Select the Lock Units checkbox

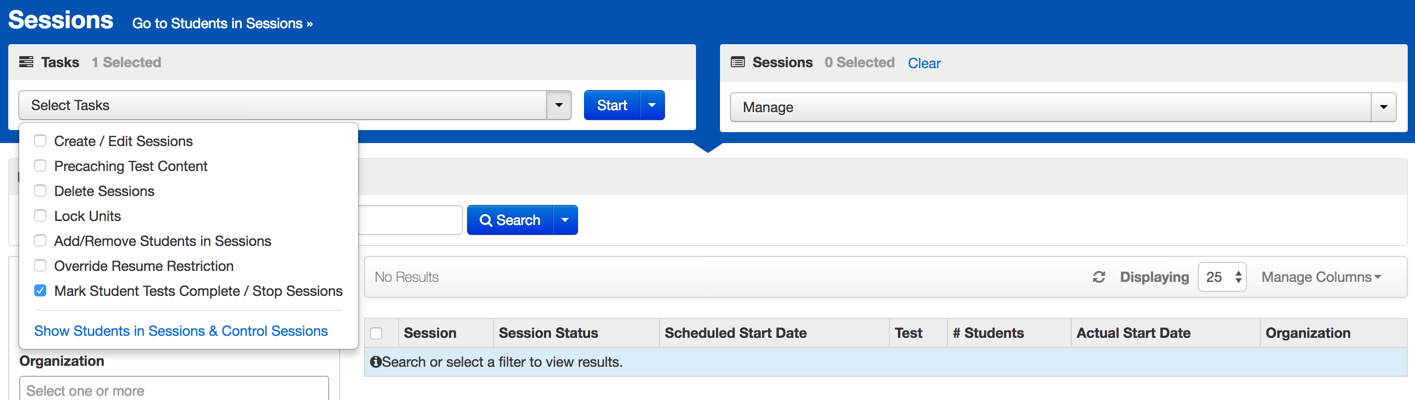(41, 216)
